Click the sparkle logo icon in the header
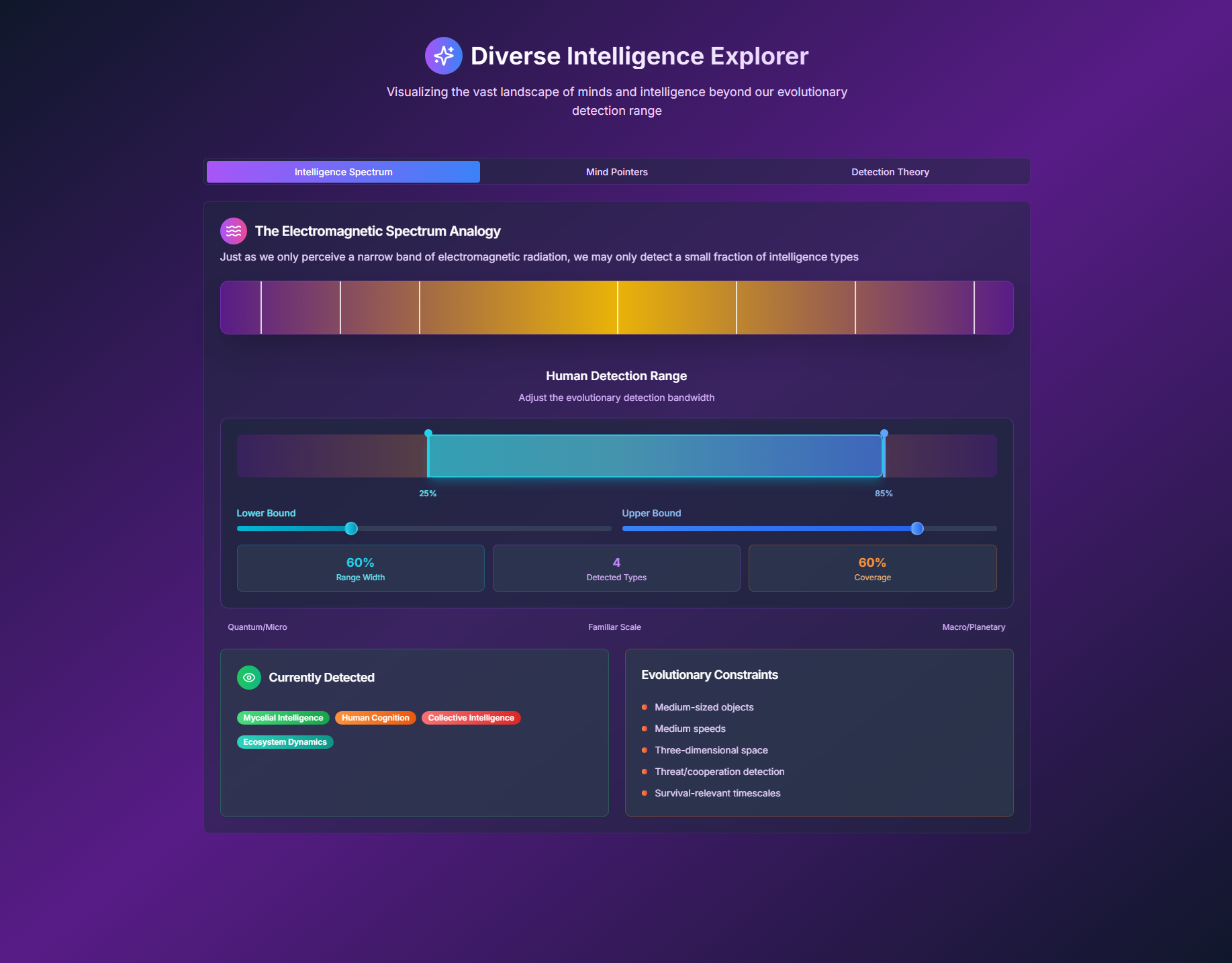Screen dimensions: 1232x963 click(x=443, y=56)
